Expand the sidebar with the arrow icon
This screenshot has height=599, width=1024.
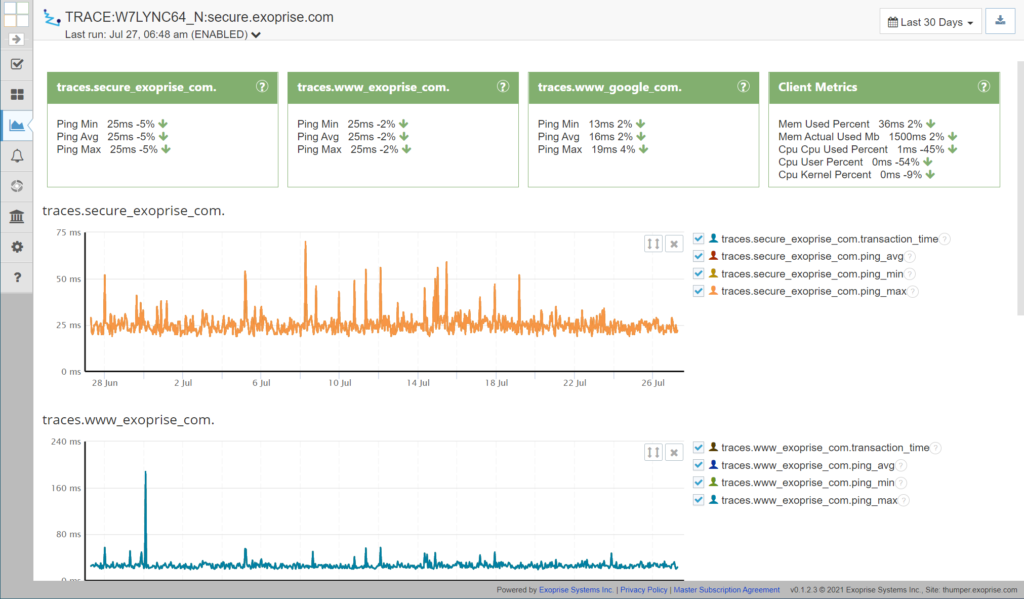point(16,39)
